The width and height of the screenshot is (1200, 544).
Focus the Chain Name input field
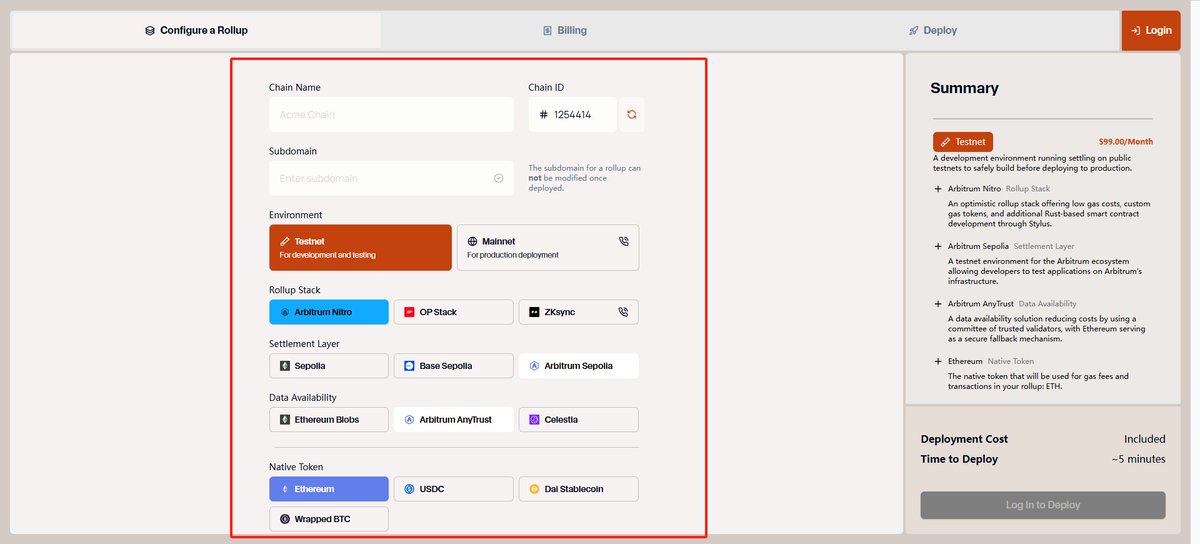[x=391, y=115]
